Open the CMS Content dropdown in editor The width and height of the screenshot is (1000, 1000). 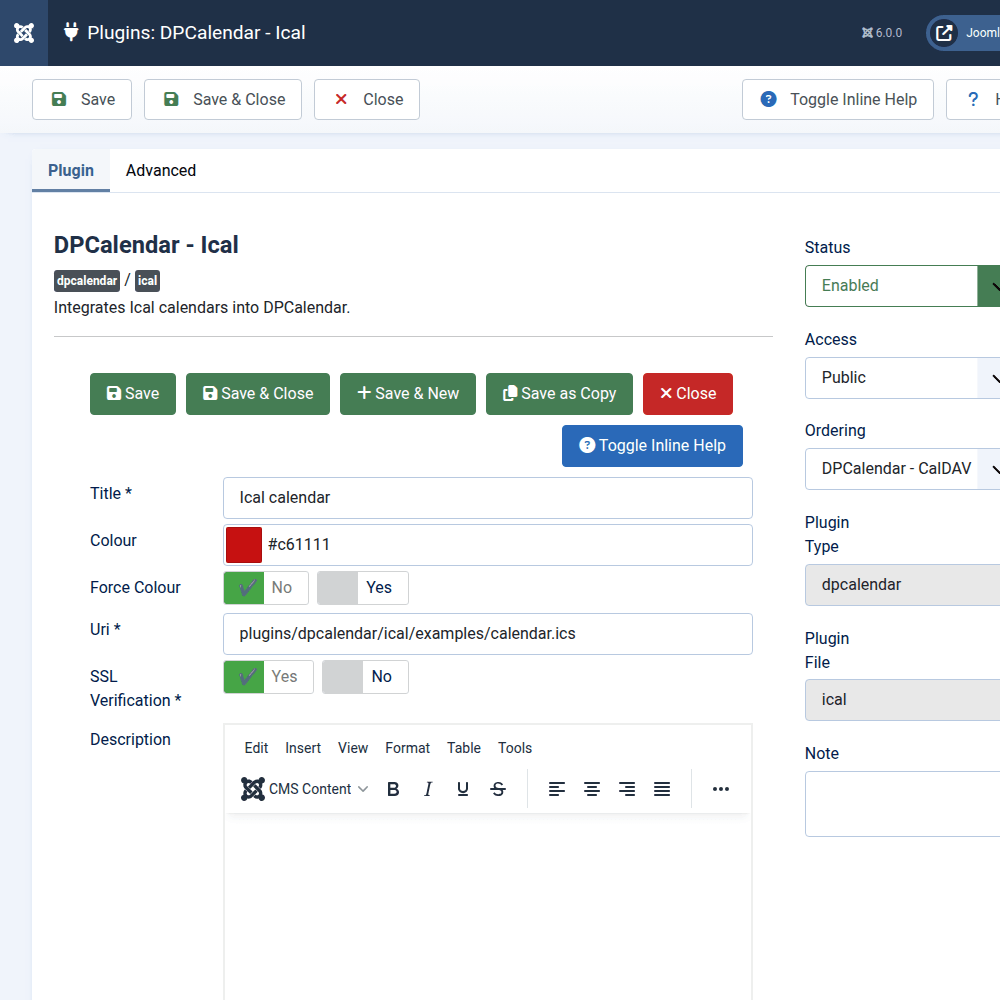click(306, 789)
